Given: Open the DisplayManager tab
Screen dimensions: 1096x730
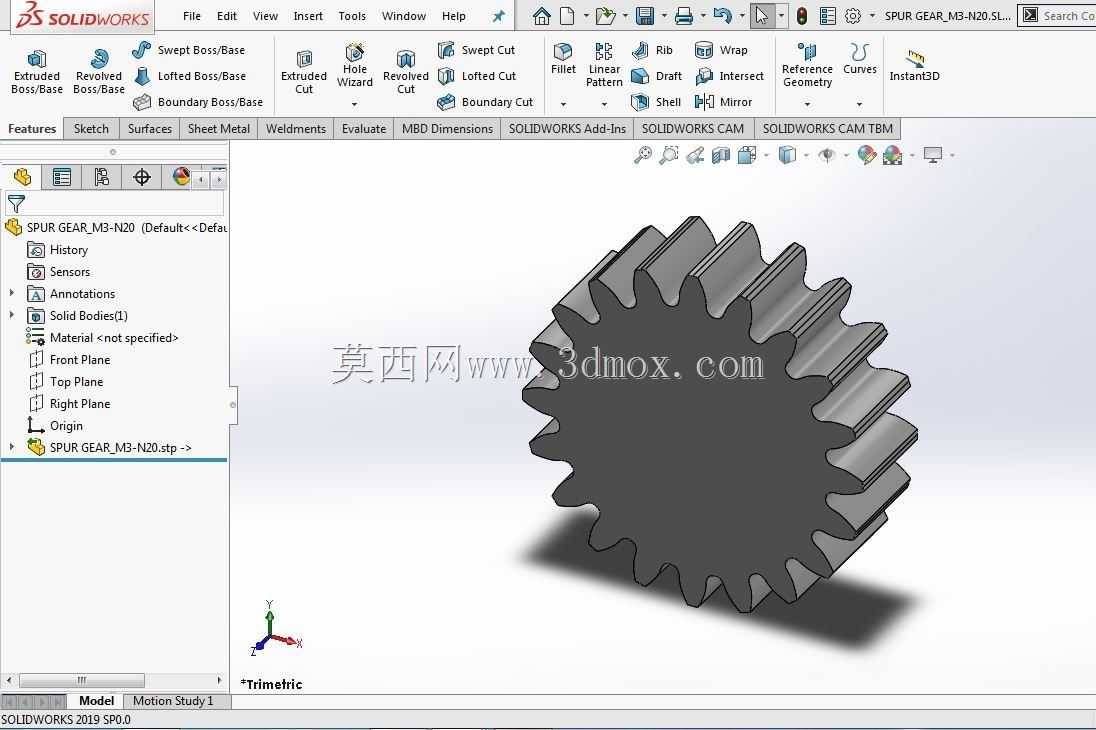Looking at the screenshot, I should (180, 177).
